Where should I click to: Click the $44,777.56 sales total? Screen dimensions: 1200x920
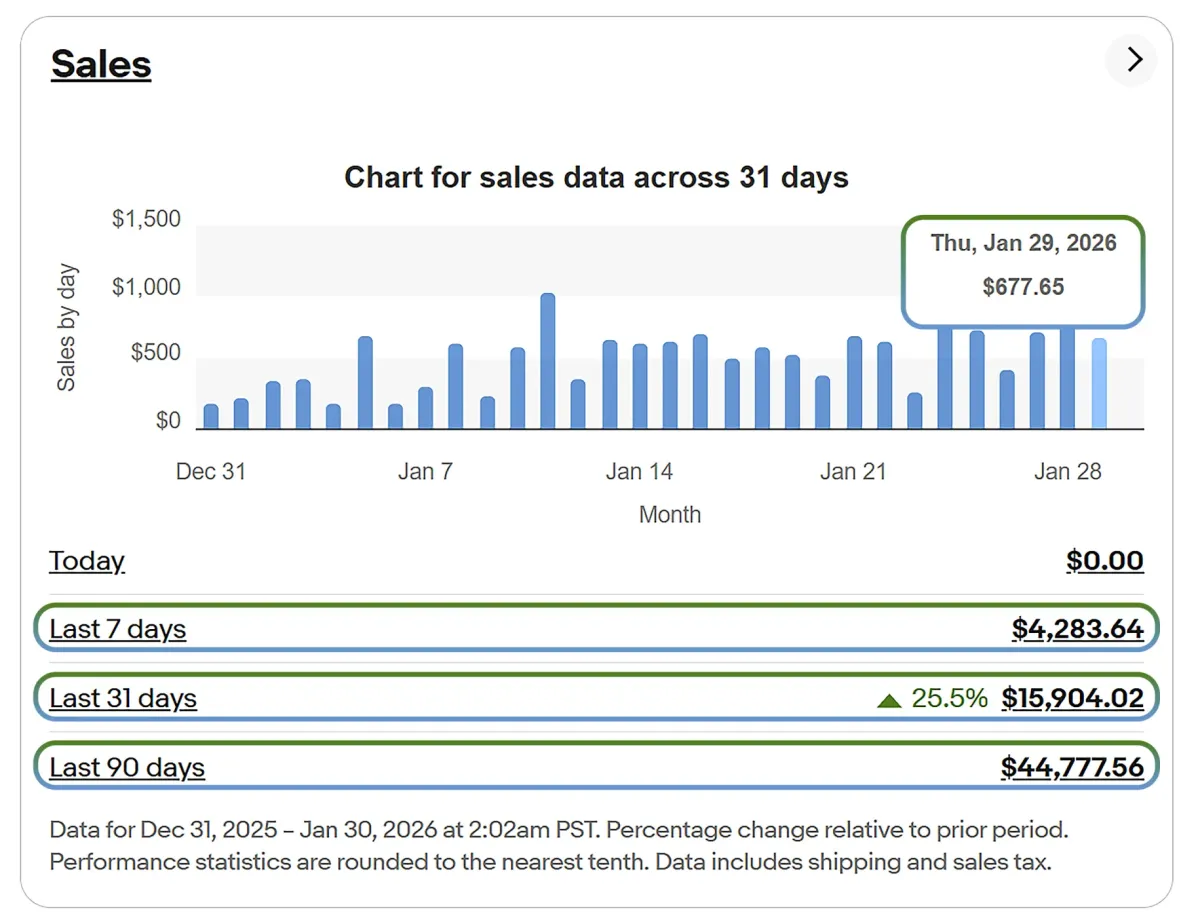(x=1072, y=767)
